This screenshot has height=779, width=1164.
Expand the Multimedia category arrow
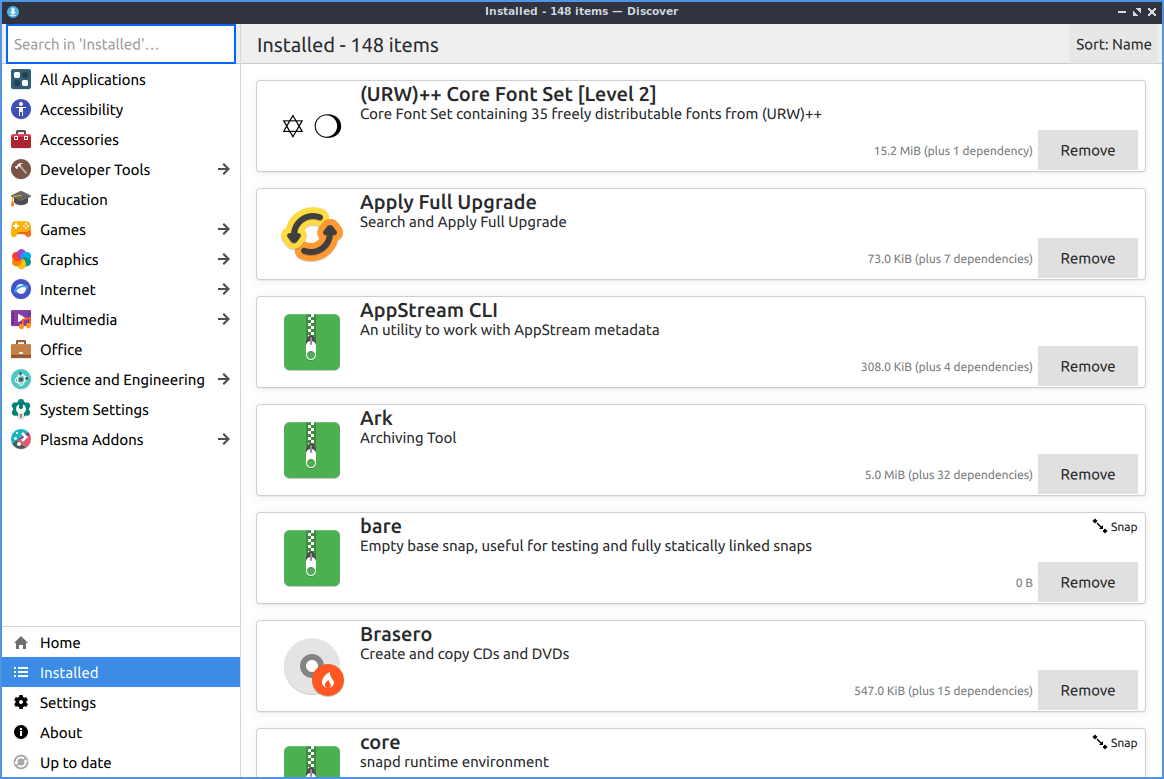click(224, 320)
